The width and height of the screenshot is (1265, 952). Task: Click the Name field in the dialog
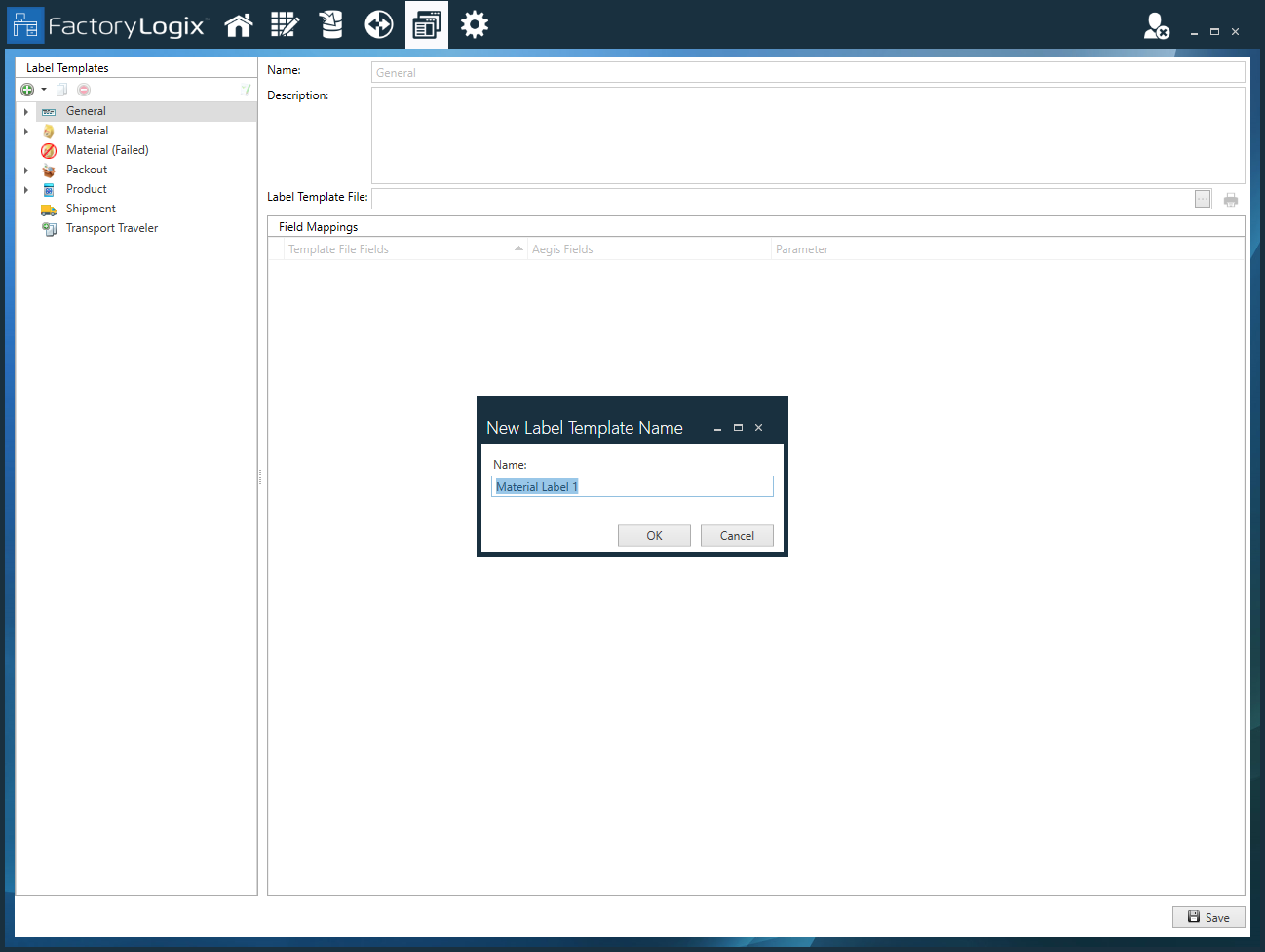pos(632,485)
